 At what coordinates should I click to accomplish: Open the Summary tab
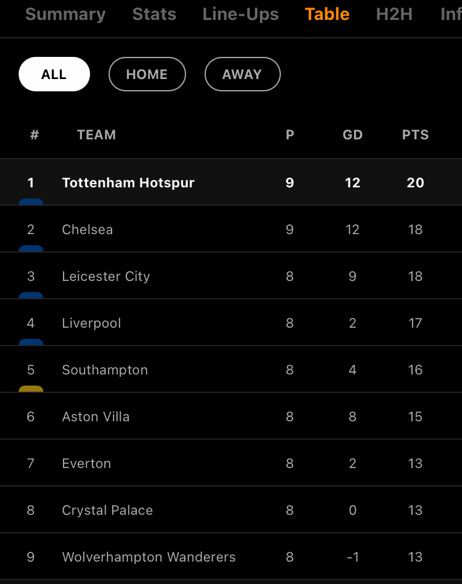pyautogui.click(x=65, y=15)
